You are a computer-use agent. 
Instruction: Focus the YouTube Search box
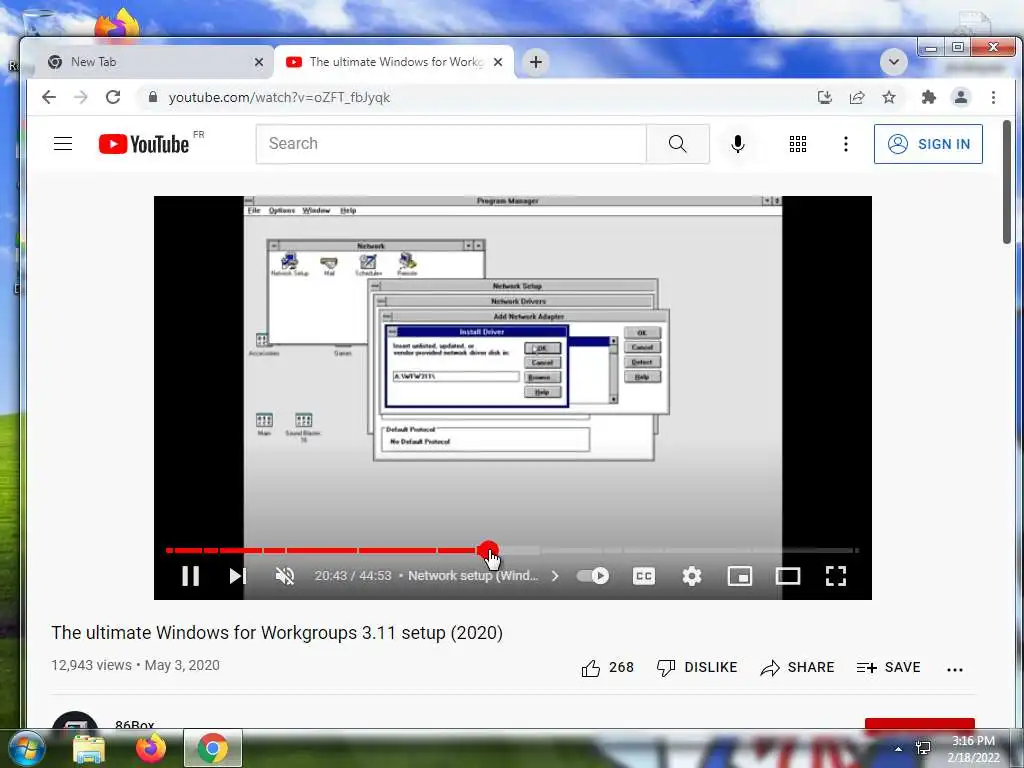451,144
